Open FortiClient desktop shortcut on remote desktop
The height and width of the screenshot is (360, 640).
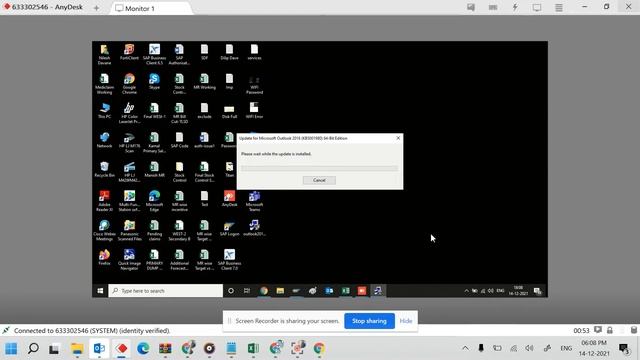click(129, 52)
